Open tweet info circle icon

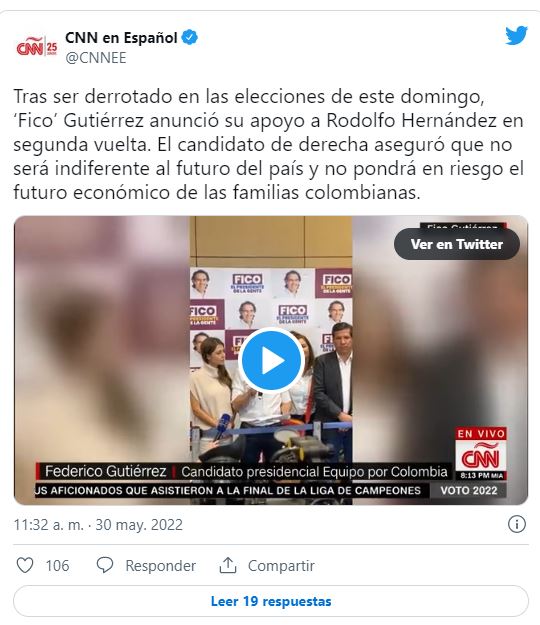pos(517,525)
